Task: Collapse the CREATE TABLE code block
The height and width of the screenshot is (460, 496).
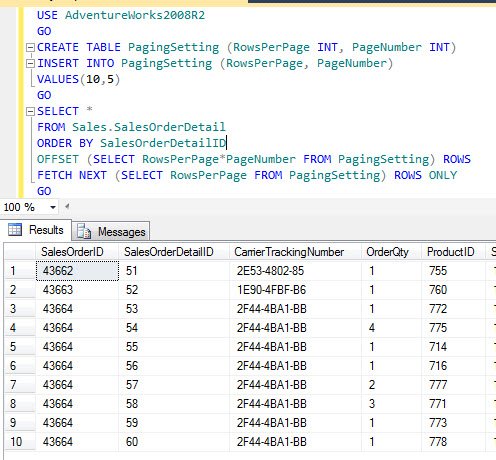Action: 30,47
